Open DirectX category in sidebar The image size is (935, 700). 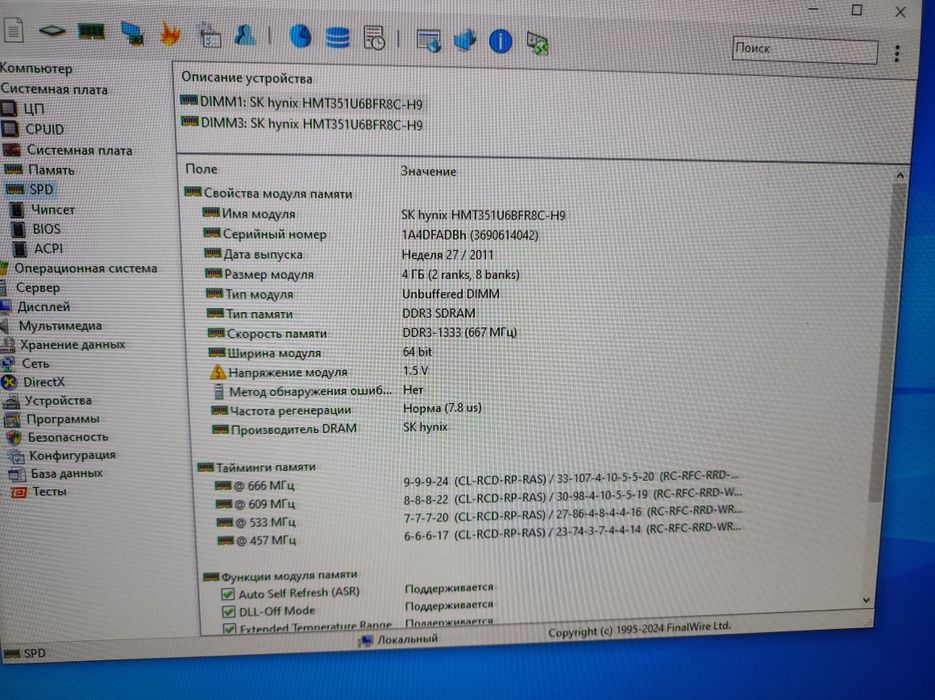[33, 382]
